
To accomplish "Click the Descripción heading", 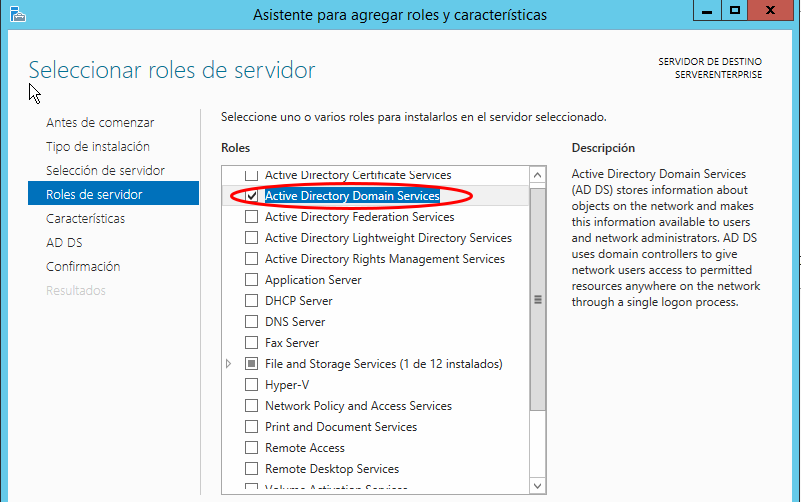I will coord(603,148).
